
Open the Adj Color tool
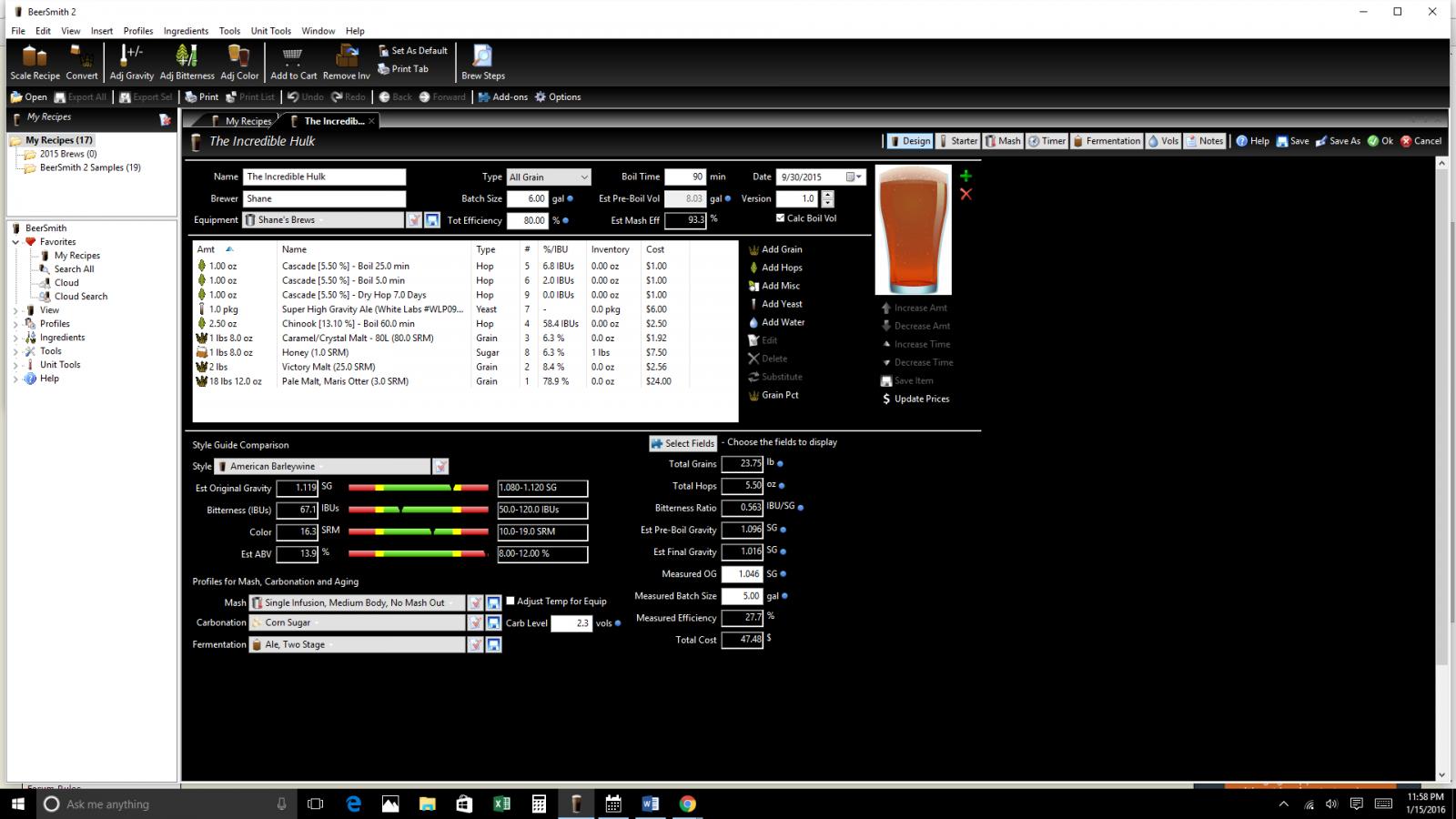(x=239, y=63)
